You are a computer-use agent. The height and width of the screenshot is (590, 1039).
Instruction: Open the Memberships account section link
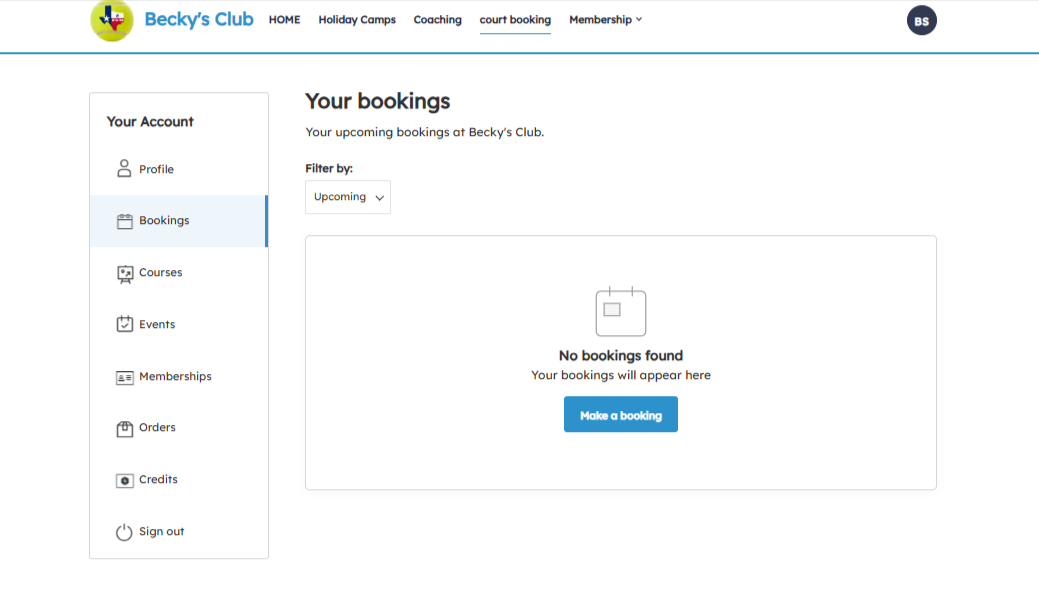coord(175,377)
